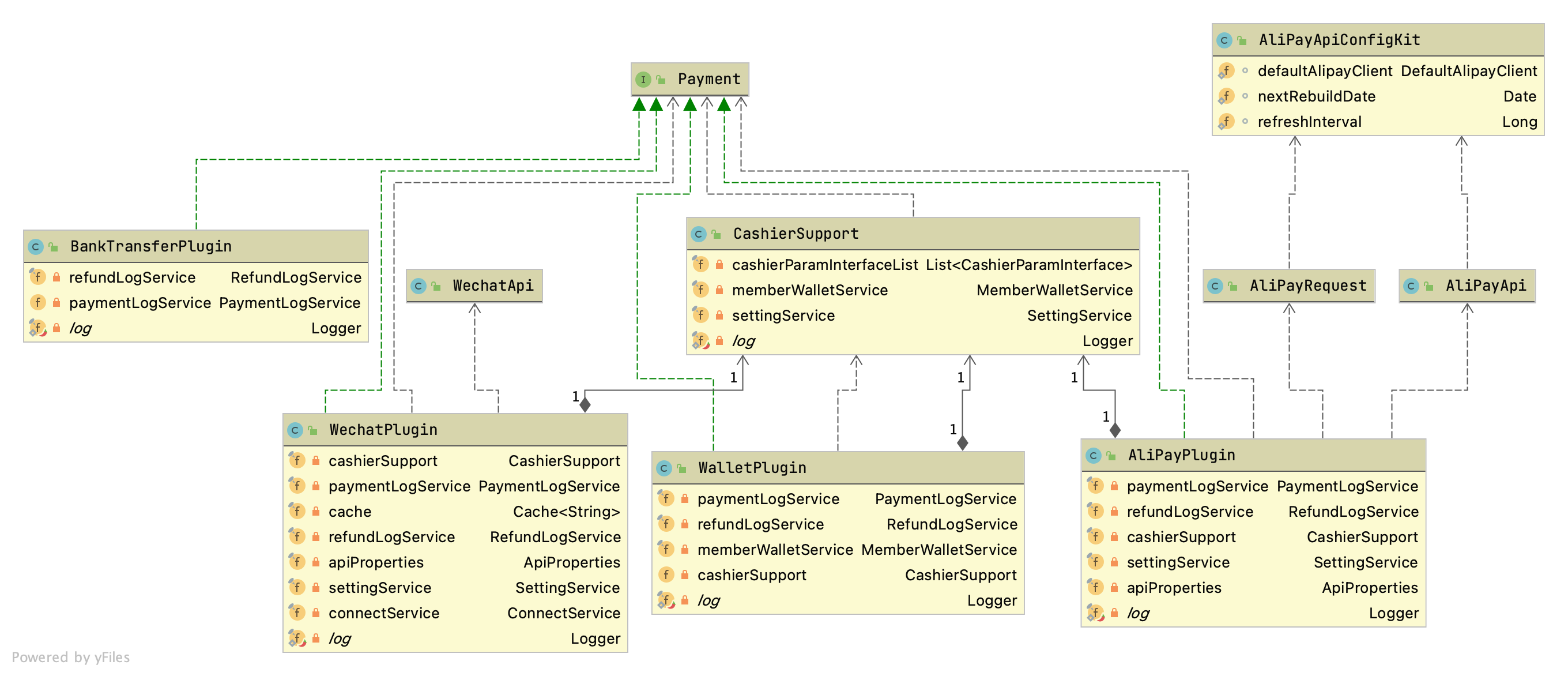Click static field icon of BankTransferPlugin log
This screenshot has height=676, width=1568.
pyautogui.click(x=37, y=328)
